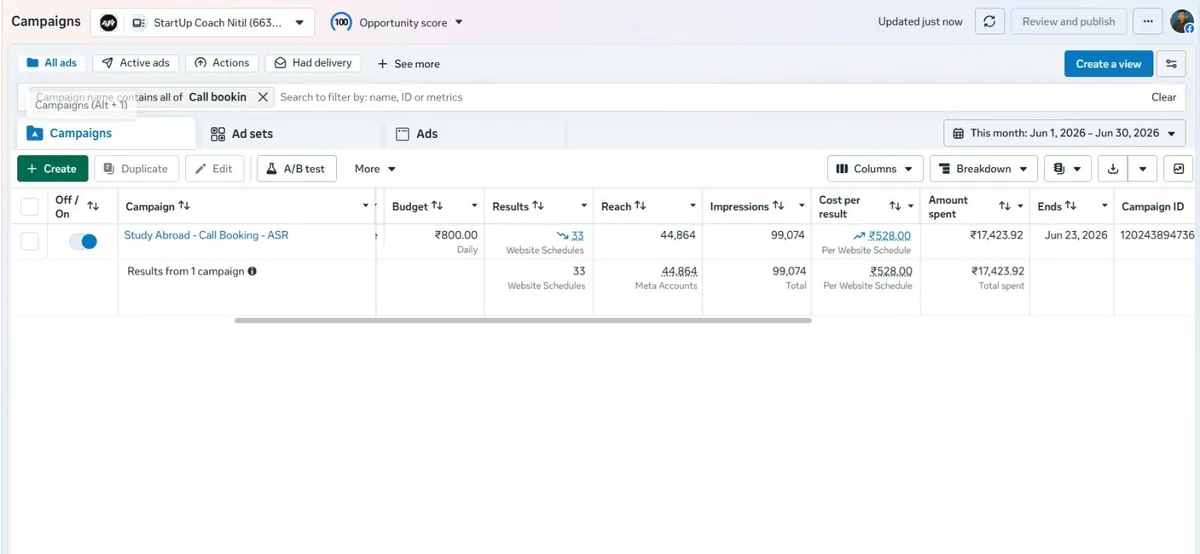Open the Columns dropdown
This screenshot has height=554, width=1200.
875,169
